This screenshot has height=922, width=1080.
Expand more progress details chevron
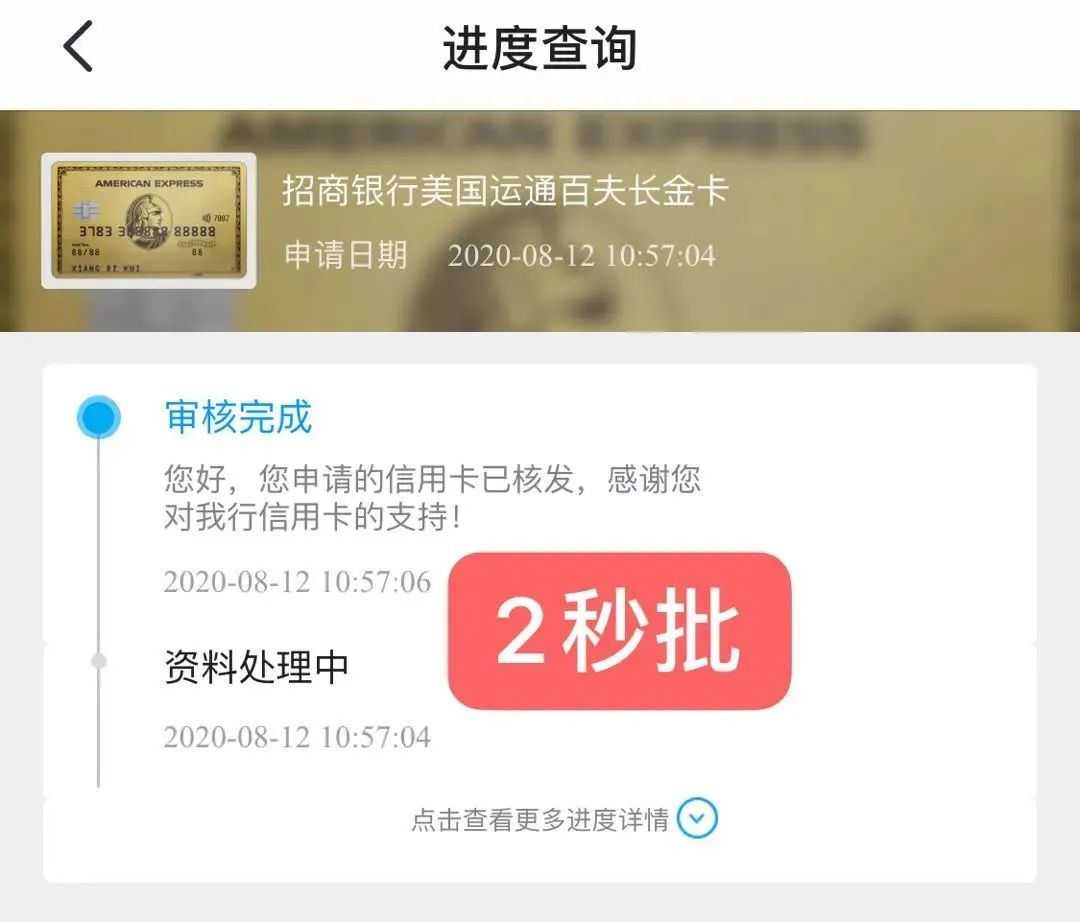coord(697,818)
